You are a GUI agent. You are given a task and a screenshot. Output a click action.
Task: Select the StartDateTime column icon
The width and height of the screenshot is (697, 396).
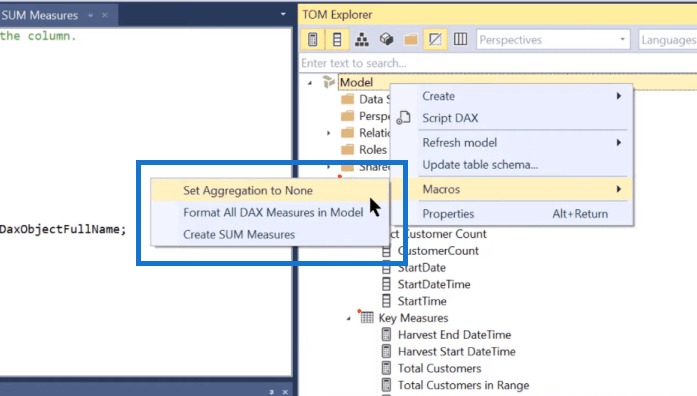click(386, 284)
